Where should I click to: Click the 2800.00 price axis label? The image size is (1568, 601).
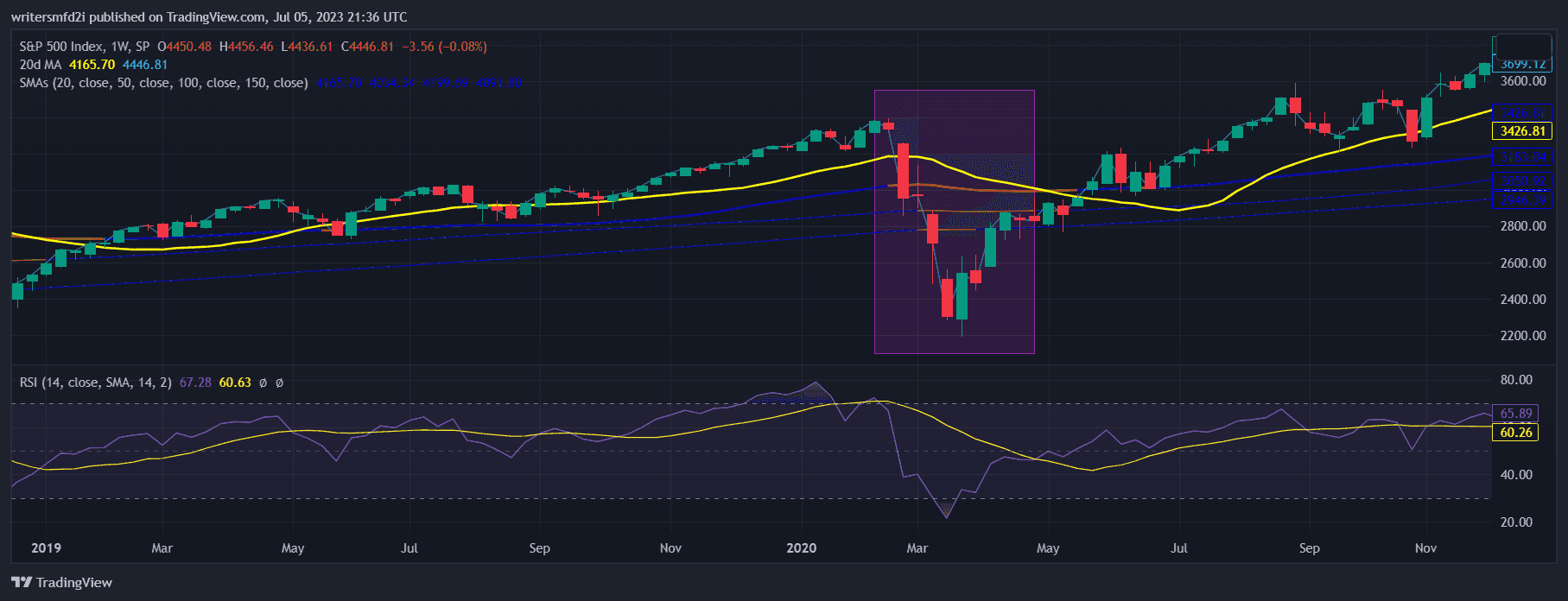[x=1523, y=226]
